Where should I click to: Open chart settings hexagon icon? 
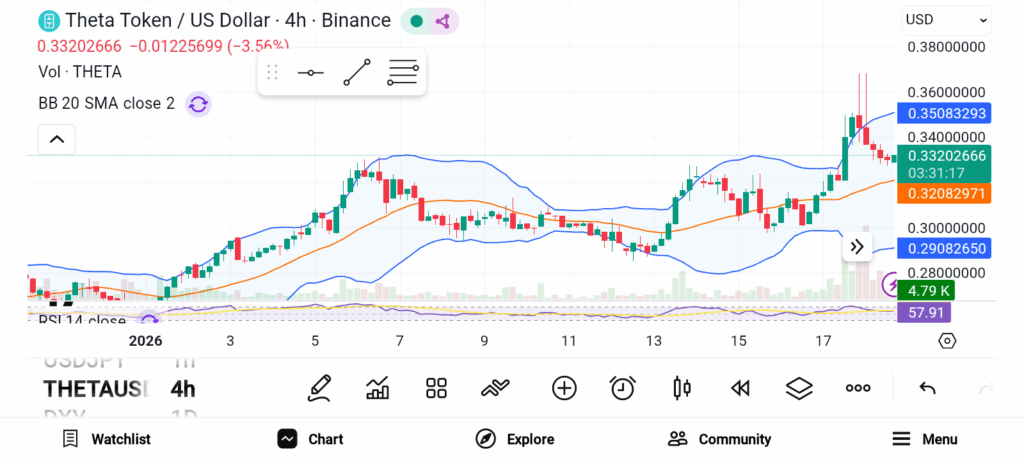click(x=947, y=341)
